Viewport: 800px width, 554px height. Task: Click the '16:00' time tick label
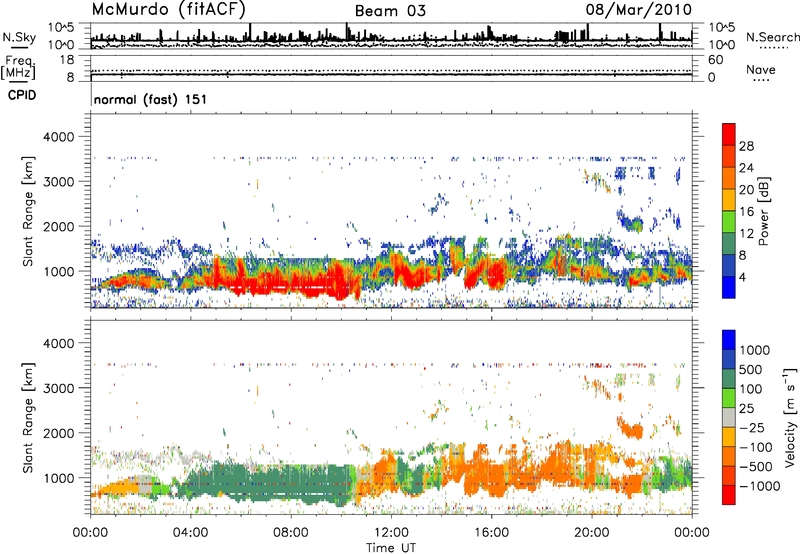coord(491,533)
